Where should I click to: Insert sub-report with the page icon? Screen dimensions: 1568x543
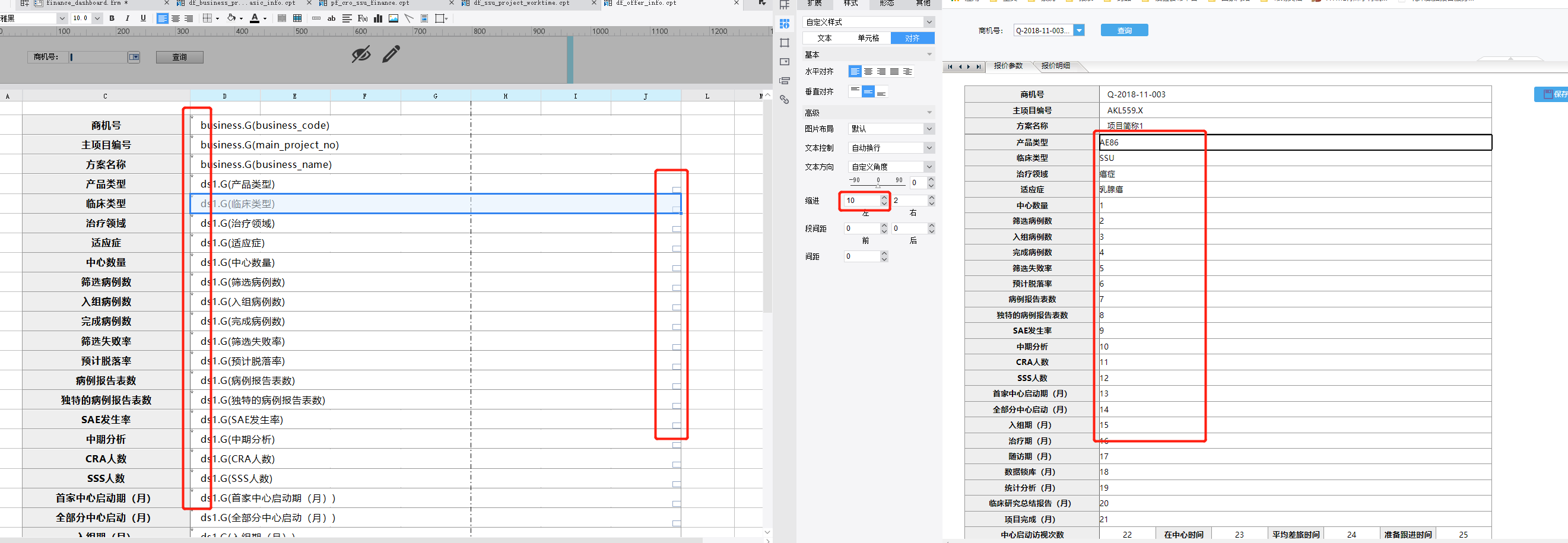click(x=424, y=18)
